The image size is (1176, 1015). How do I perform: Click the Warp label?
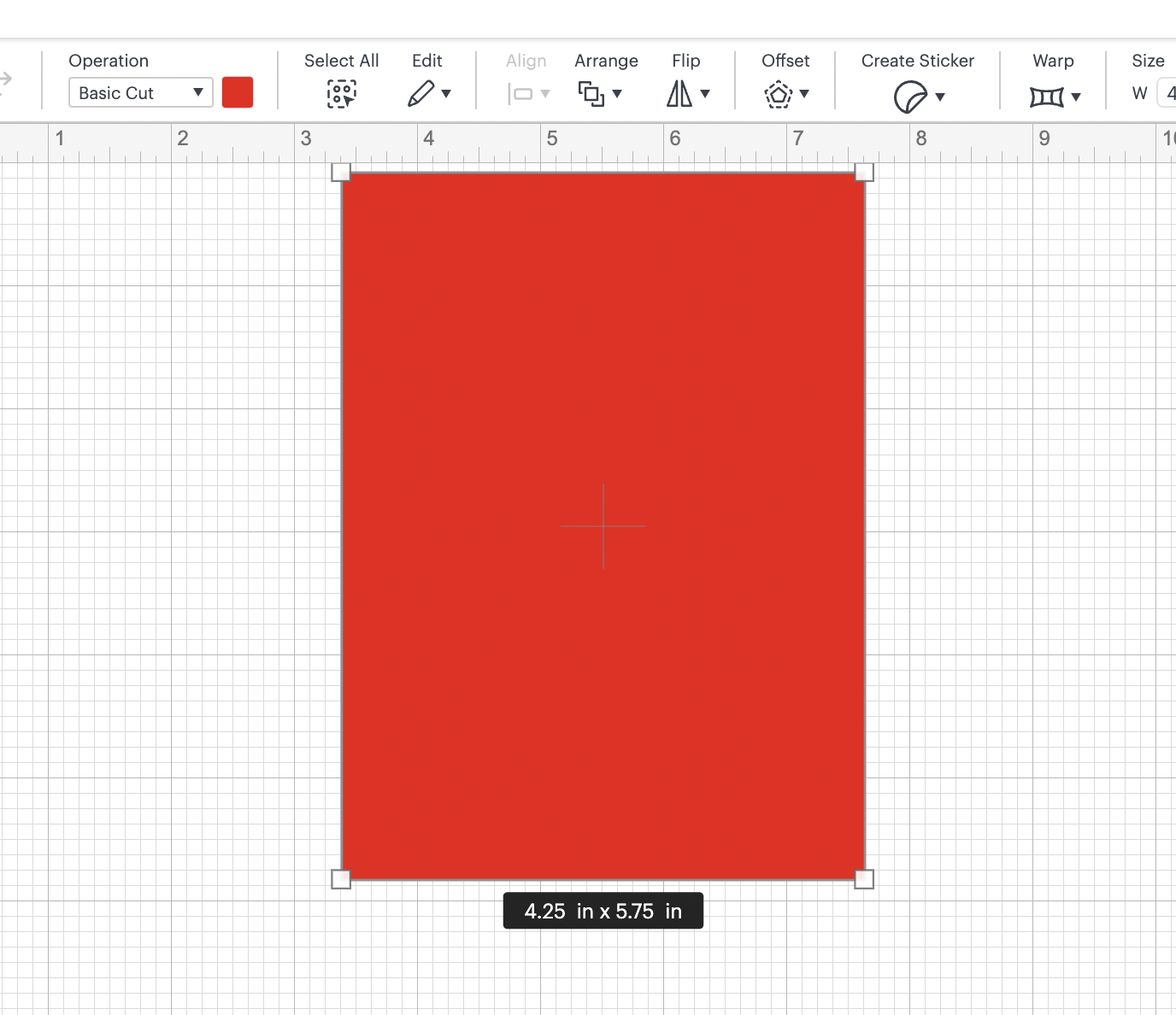point(1053,61)
